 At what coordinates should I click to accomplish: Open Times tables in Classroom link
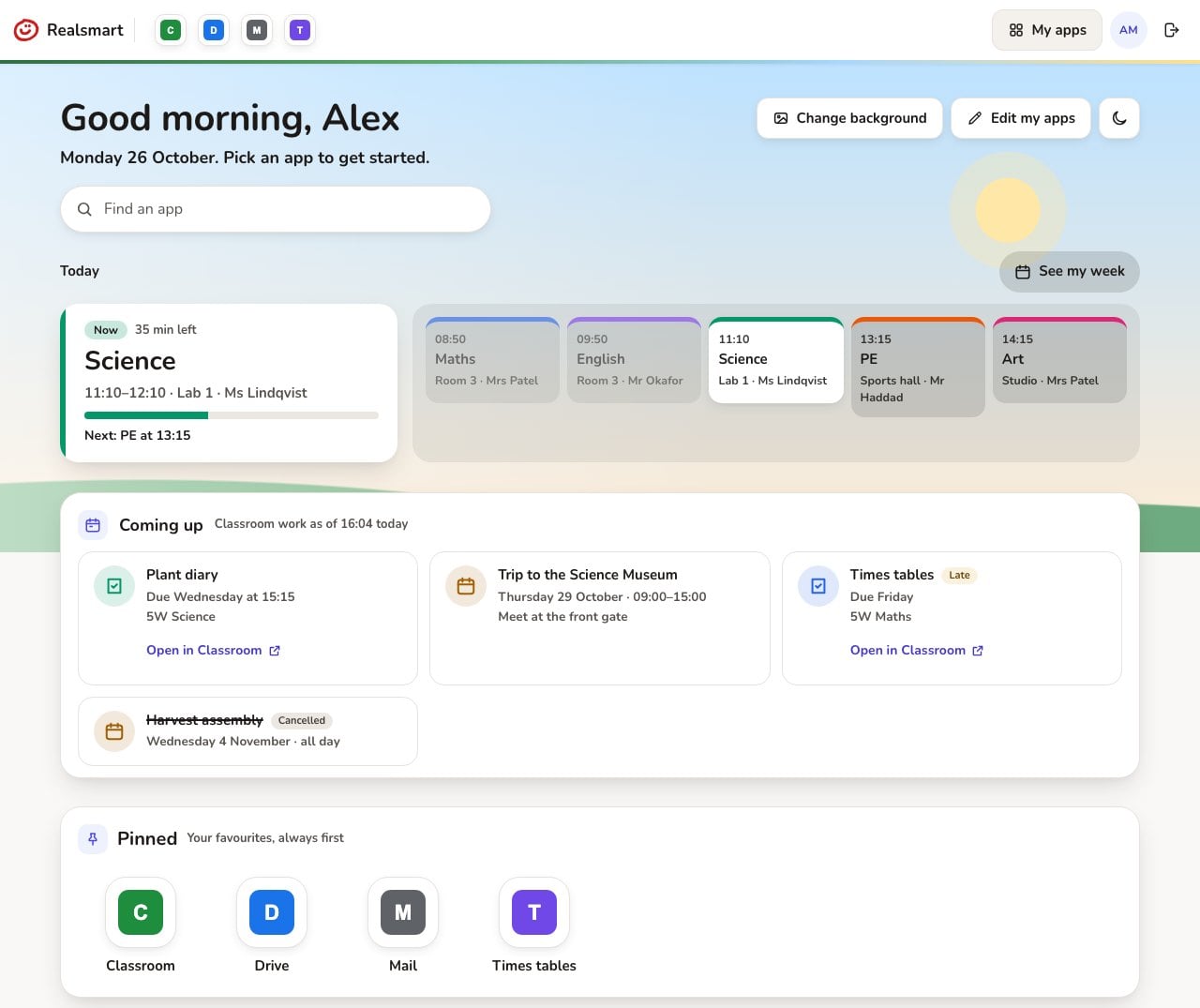[x=917, y=650]
